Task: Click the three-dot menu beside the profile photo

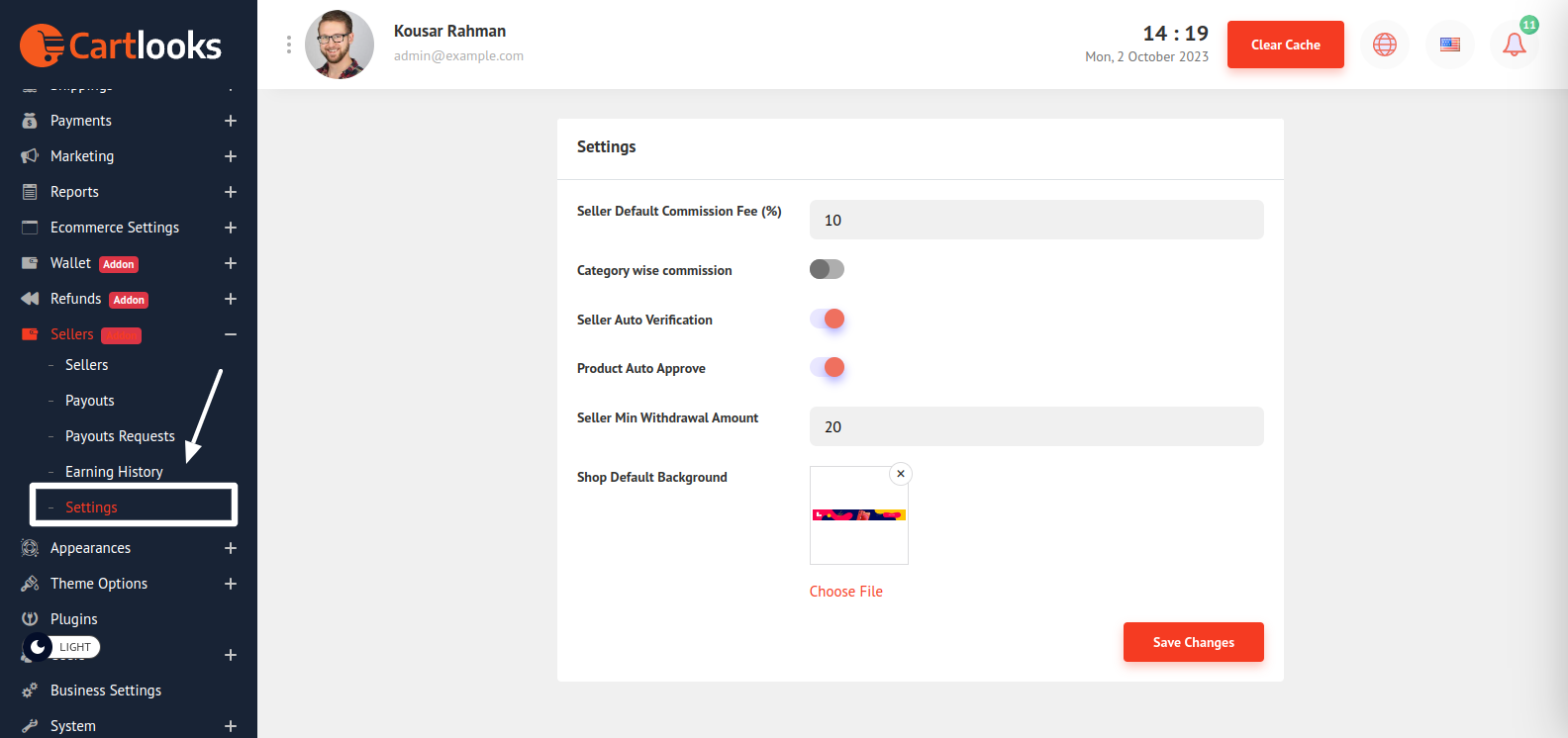Action: point(289,45)
